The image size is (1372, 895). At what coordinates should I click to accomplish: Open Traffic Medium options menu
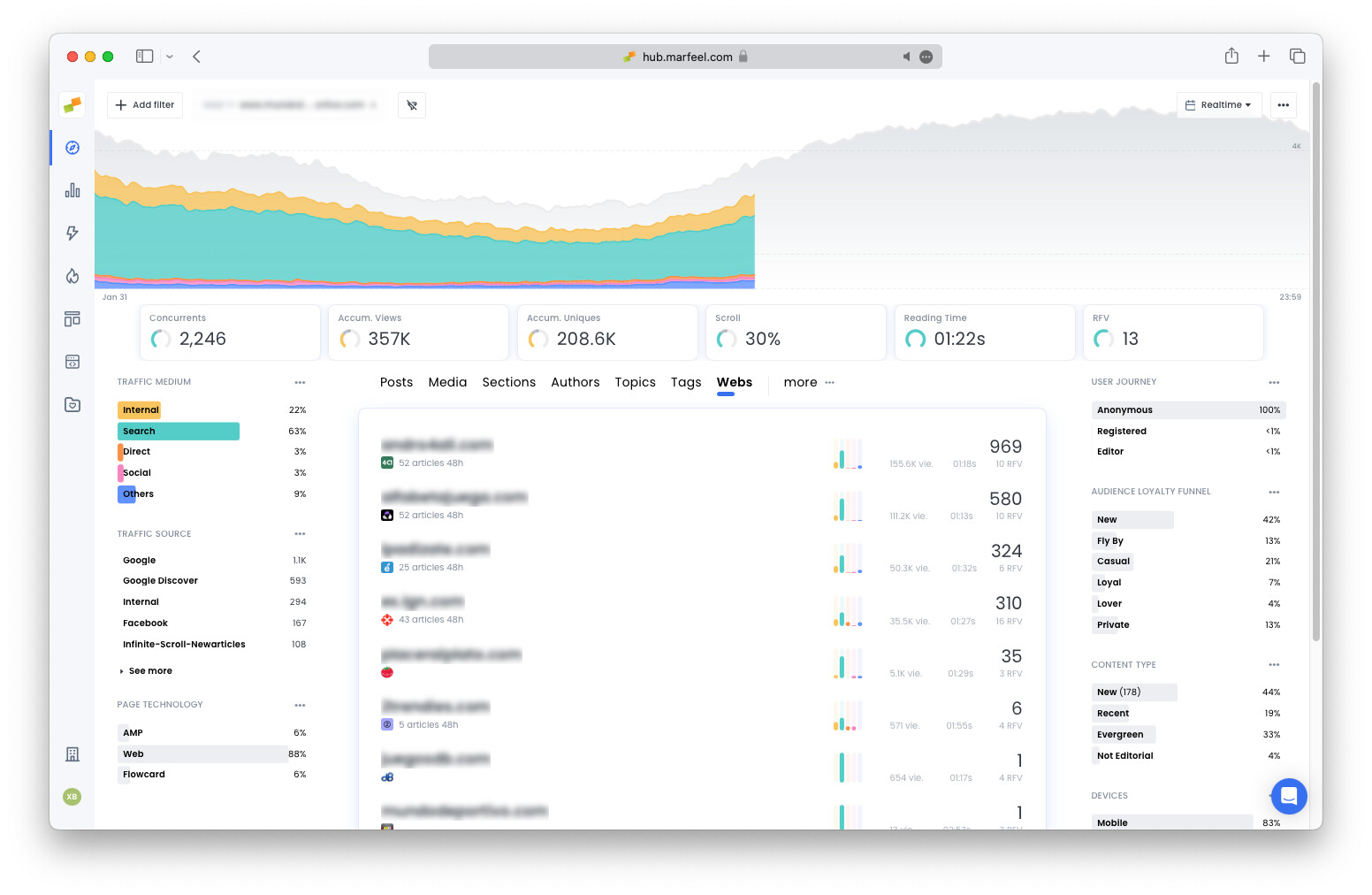(300, 383)
